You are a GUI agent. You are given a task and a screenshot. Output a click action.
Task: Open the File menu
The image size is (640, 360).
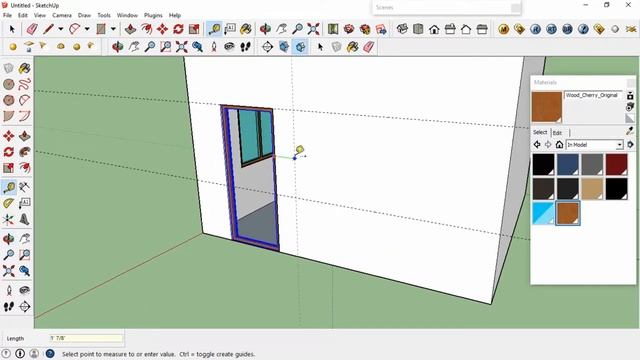(7, 15)
